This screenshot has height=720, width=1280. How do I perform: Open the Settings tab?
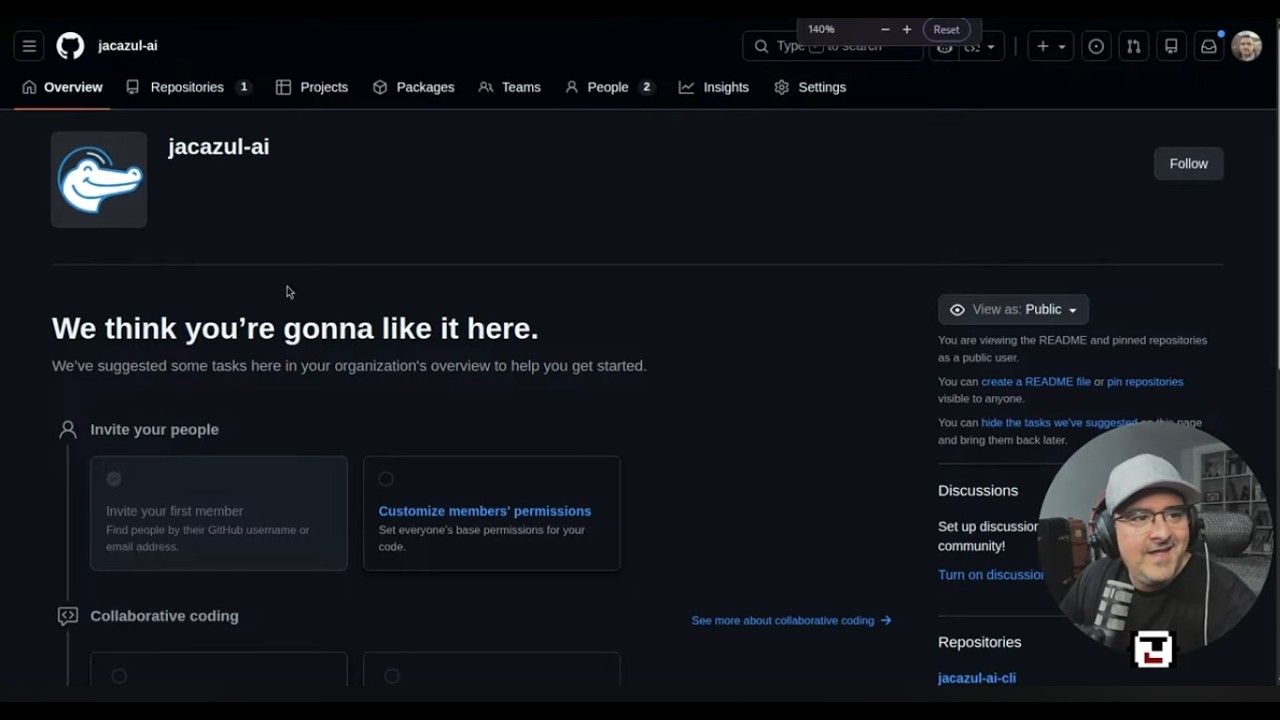pos(810,87)
